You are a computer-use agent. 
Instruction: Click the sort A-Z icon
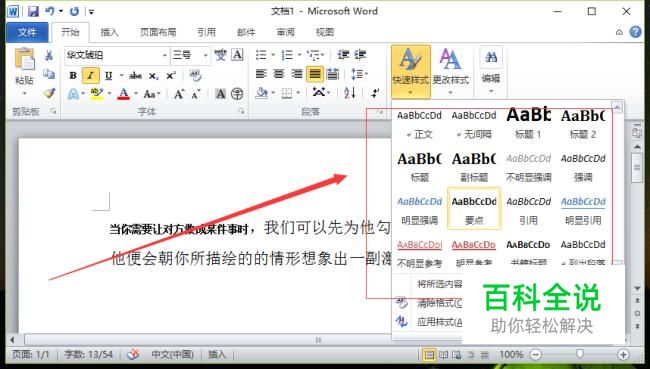[350, 93]
